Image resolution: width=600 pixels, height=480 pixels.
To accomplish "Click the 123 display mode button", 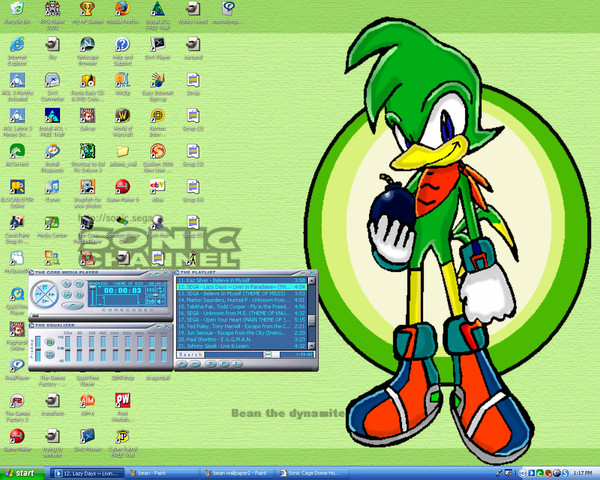I will coord(150,290).
